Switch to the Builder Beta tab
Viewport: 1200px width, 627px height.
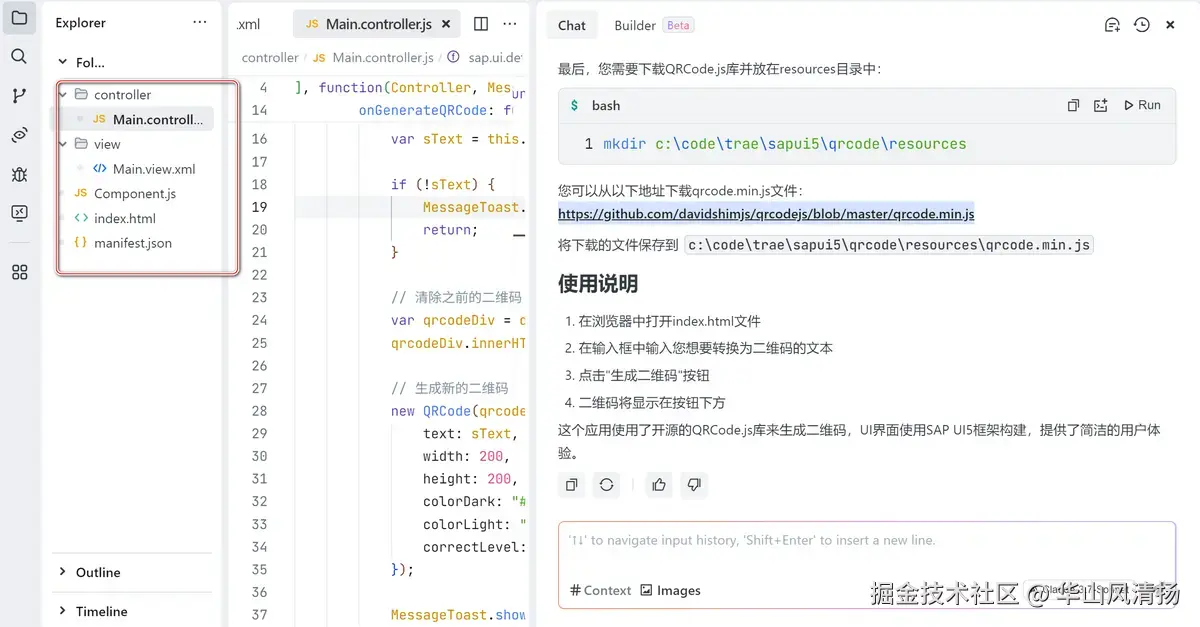[653, 25]
